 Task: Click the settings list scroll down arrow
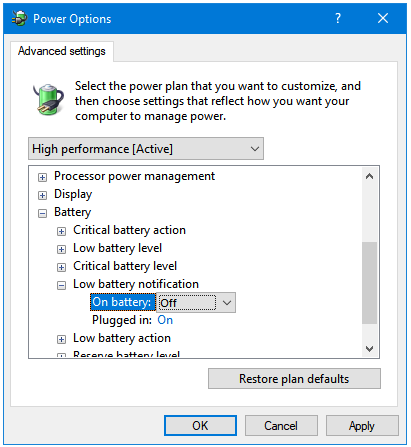[x=369, y=349]
